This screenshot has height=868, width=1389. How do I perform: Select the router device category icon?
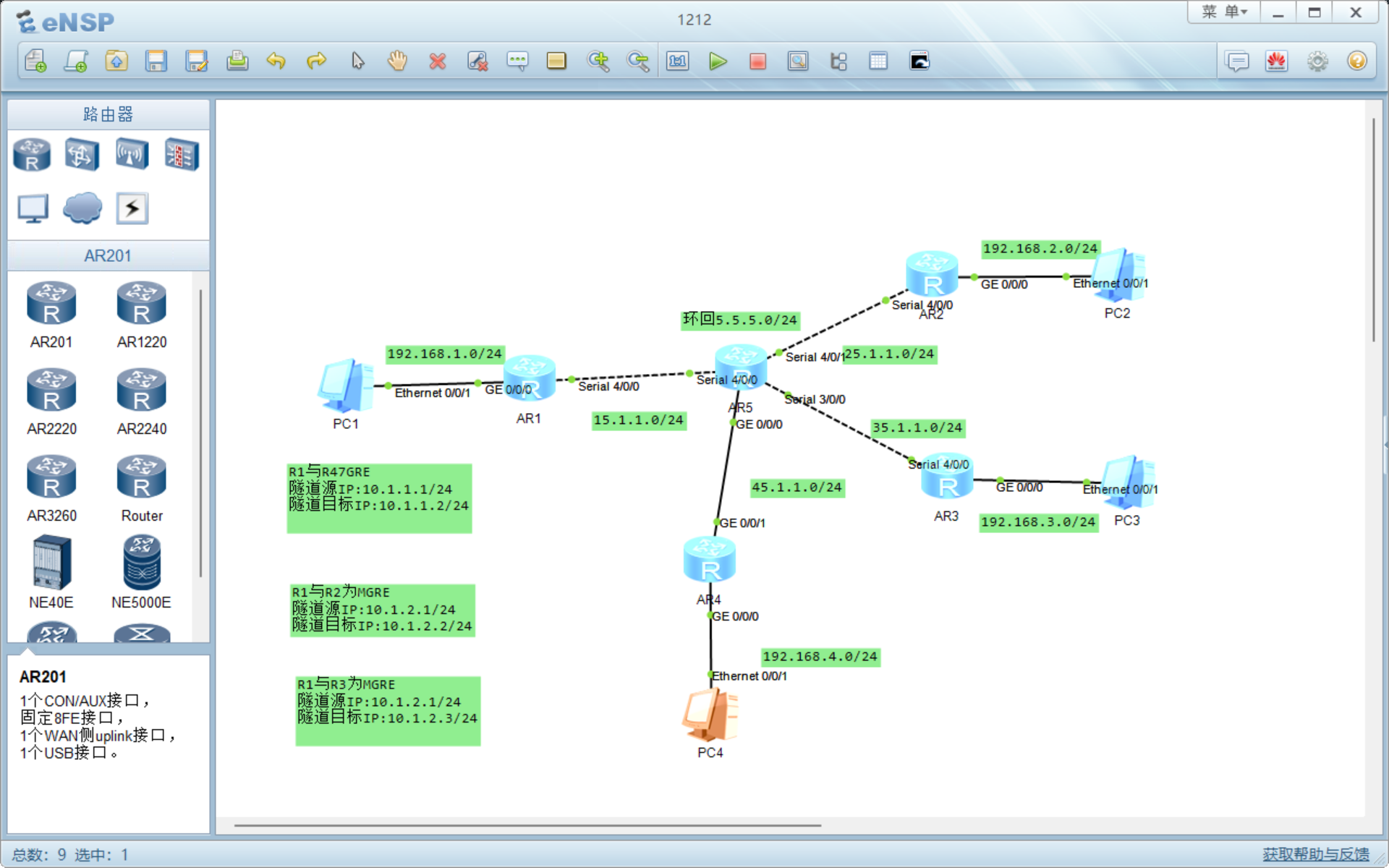(x=32, y=154)
